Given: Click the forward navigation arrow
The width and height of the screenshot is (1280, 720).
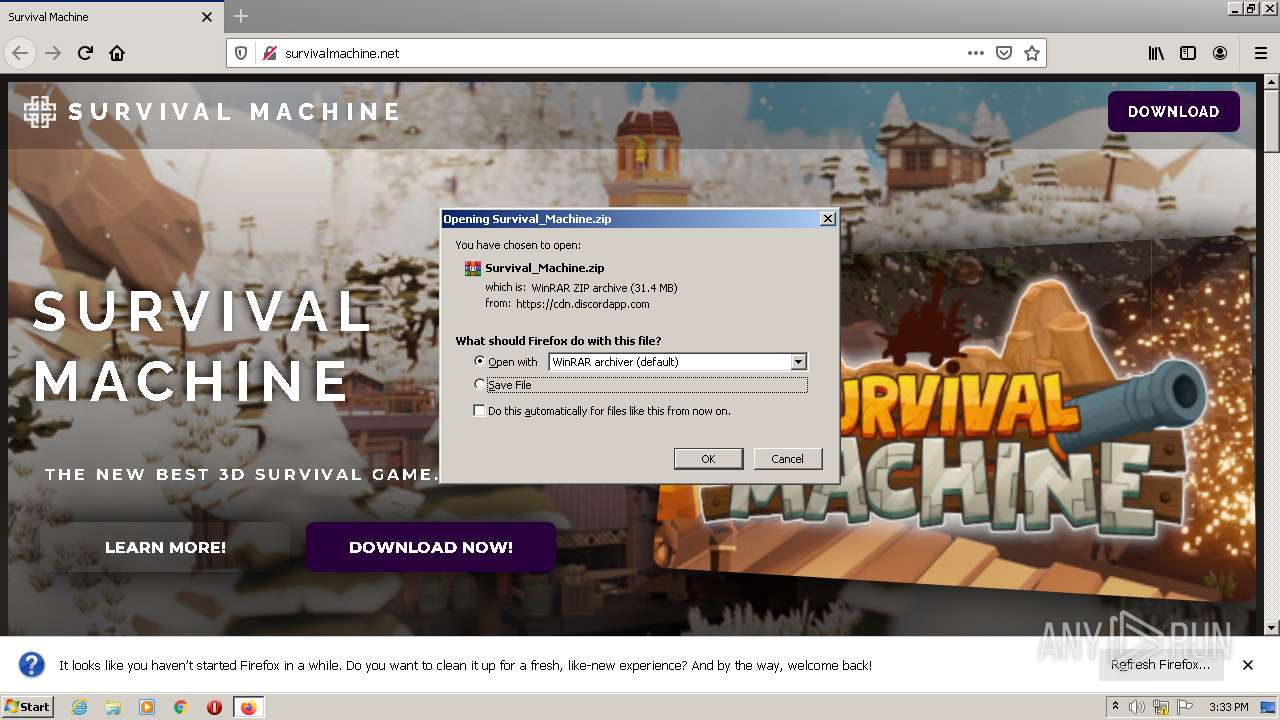Looking at the screenshot, I should (53, 53).
